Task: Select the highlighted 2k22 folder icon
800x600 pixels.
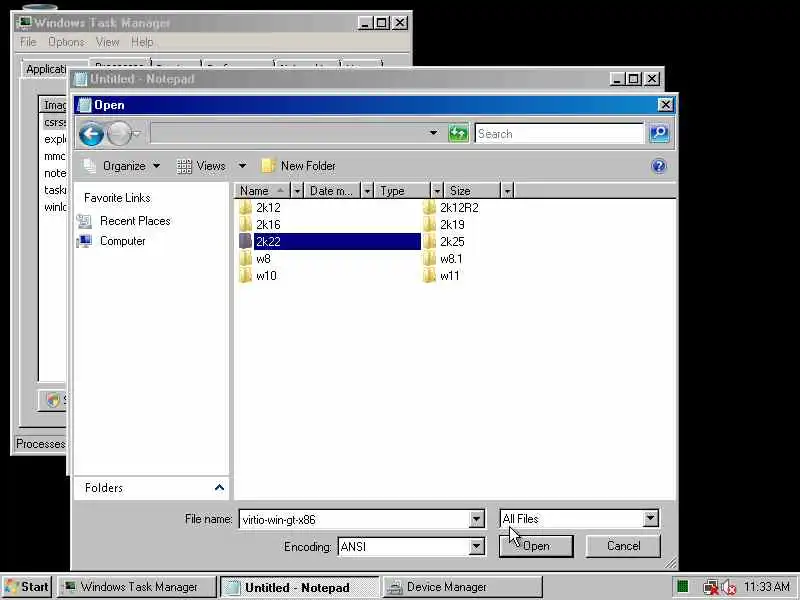Action: 246,241
